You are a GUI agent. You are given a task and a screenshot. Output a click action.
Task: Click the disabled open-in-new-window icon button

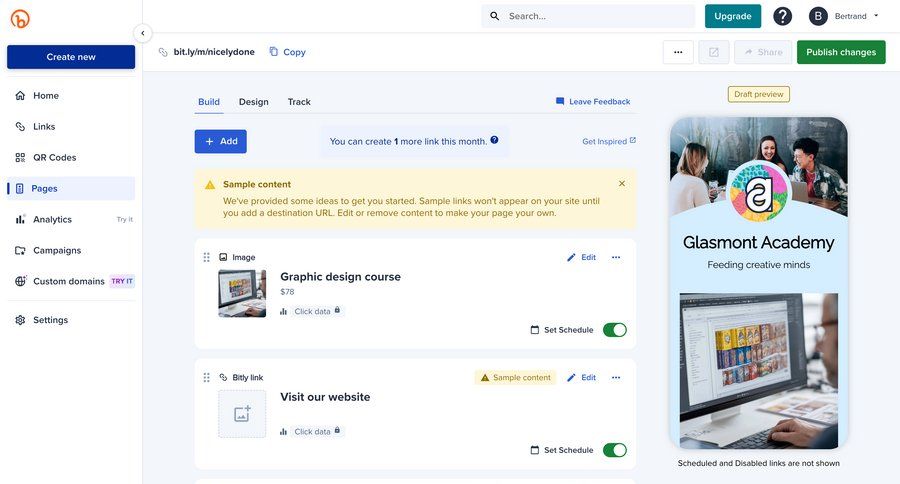(x=713, y=52)
